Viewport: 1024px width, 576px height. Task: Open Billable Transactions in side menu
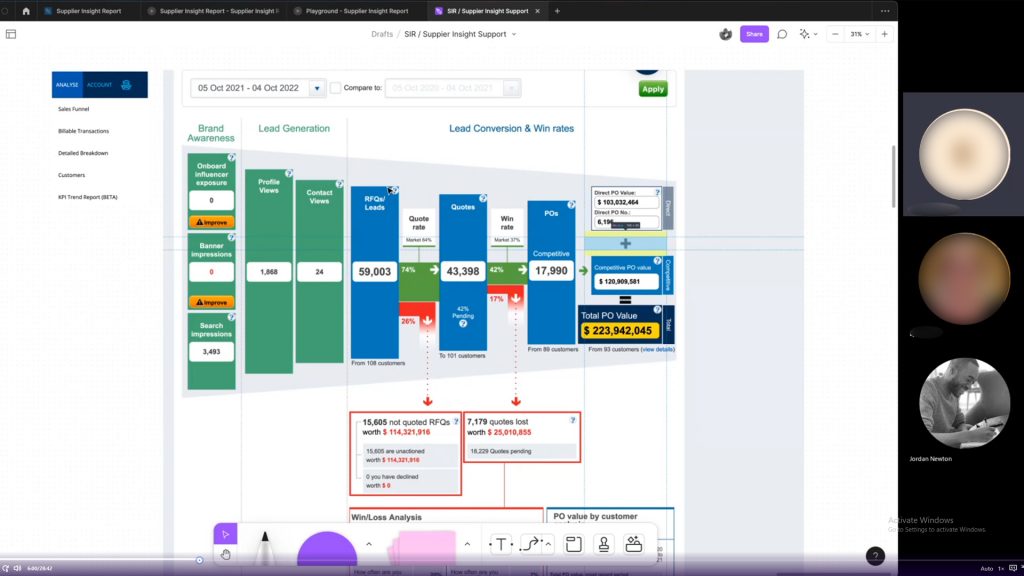click(83, 131)
